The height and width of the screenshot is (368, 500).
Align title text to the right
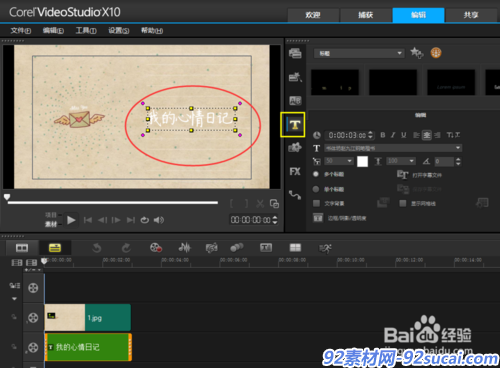click(437, 135)
